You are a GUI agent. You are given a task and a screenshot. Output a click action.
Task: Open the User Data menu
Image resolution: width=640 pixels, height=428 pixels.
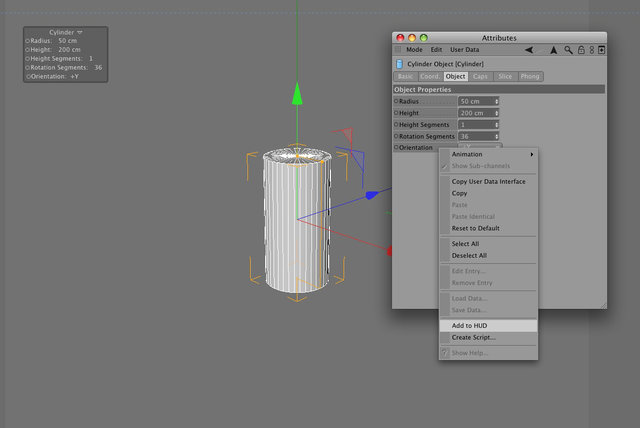pos(464,50)
